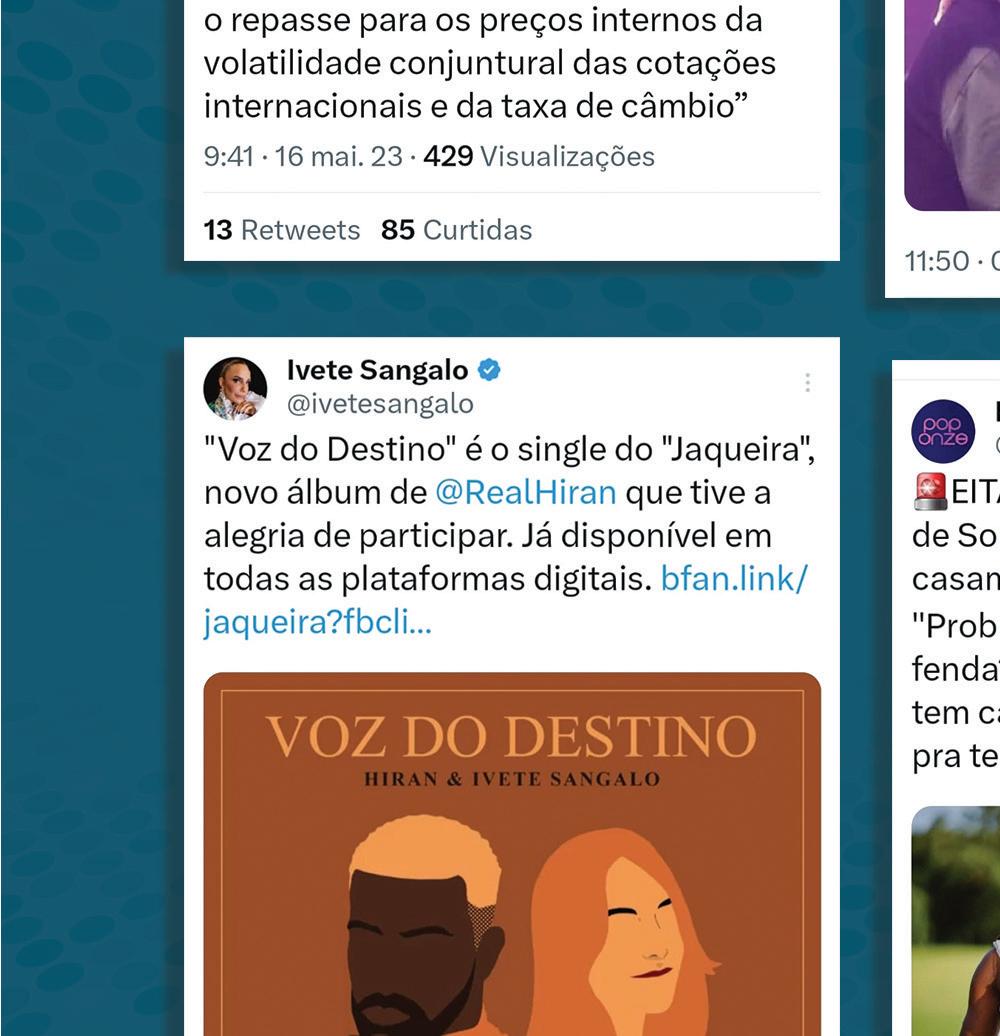Image resolution: width=1000 pixels, height=1036 pixels.
Task: Open the bfan.link/jaqueira link
Action: (x=505, y=600)
